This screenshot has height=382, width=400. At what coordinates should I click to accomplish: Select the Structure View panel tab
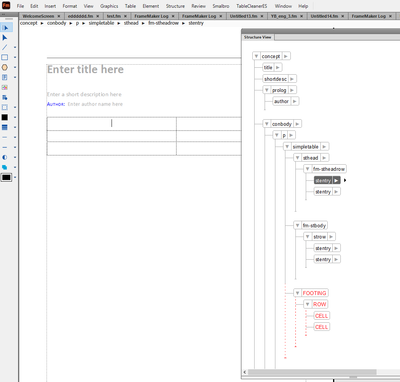coord(257,37)
